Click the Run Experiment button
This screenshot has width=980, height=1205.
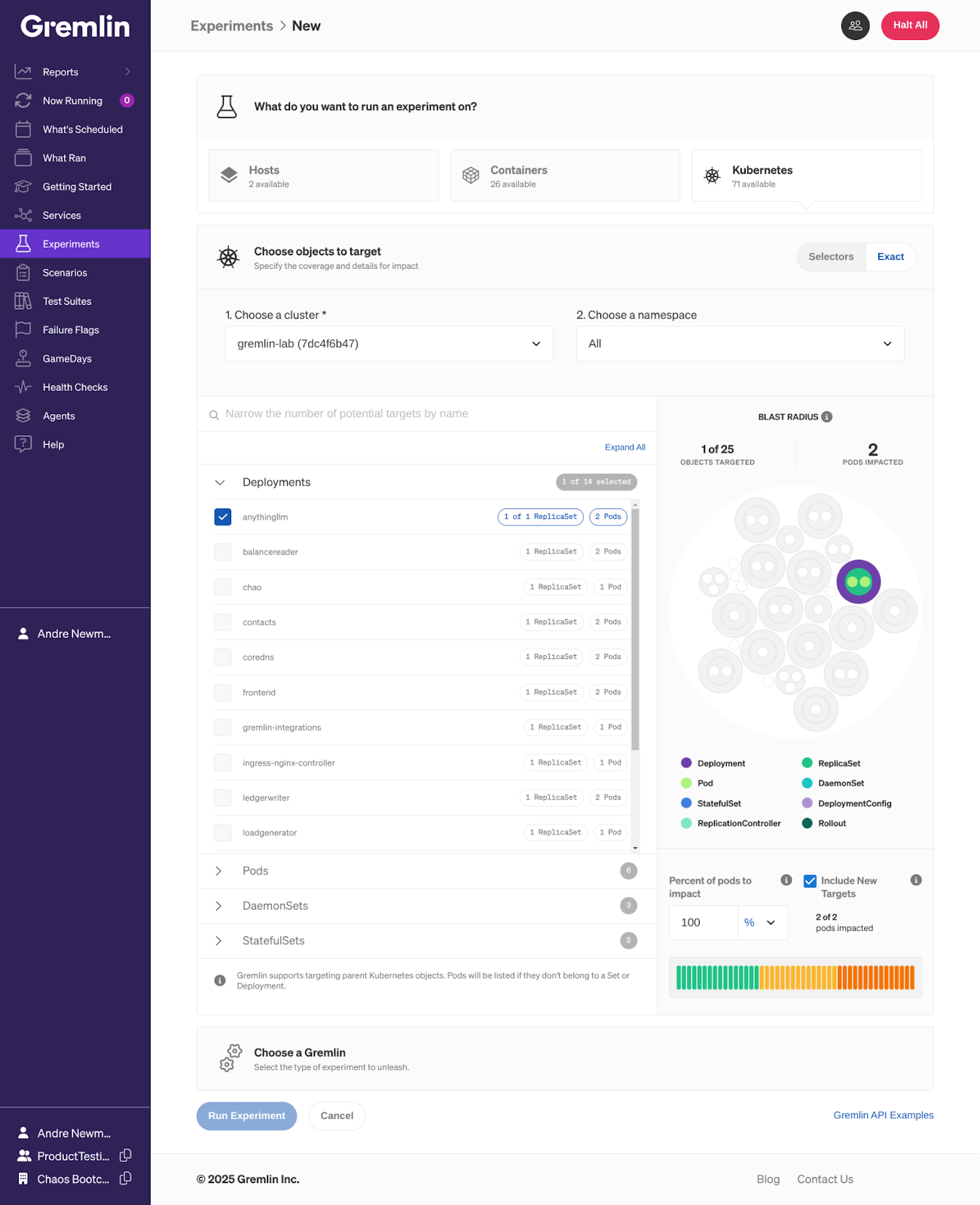246,1115
